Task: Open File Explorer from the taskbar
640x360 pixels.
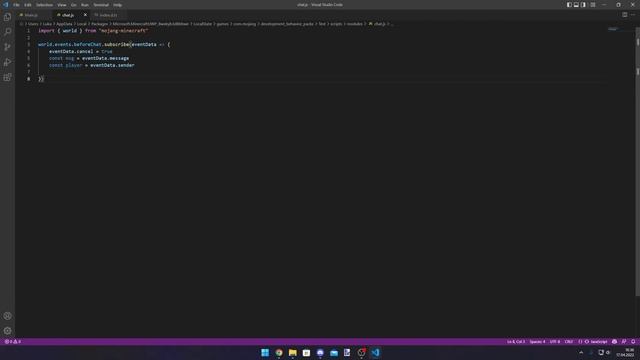Action: 293,353
